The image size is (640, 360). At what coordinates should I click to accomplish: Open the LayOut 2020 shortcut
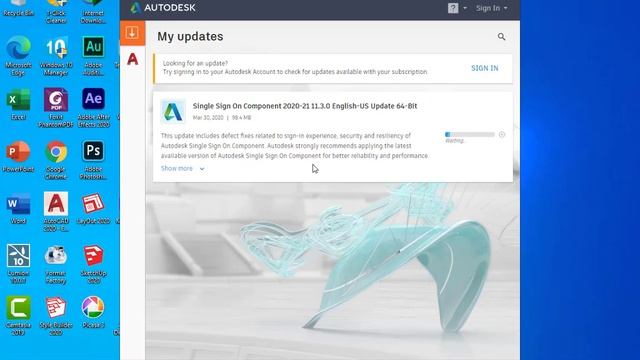(x=93, y=209)
